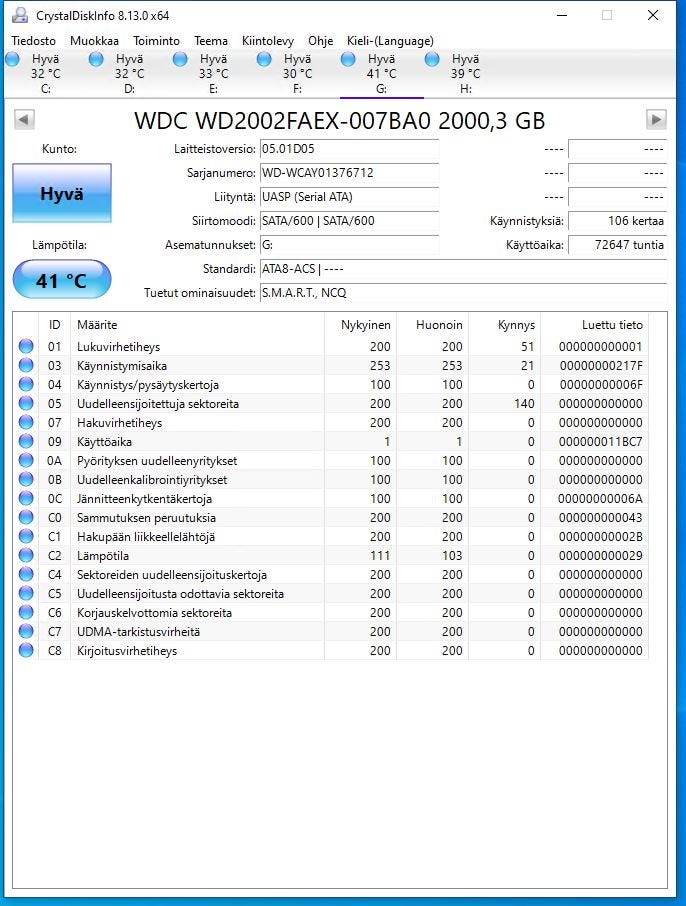This screenshot has height=906, width=686.
Task: Click the Liityntä field UASP (Serial ATA)
Action: 349,197
